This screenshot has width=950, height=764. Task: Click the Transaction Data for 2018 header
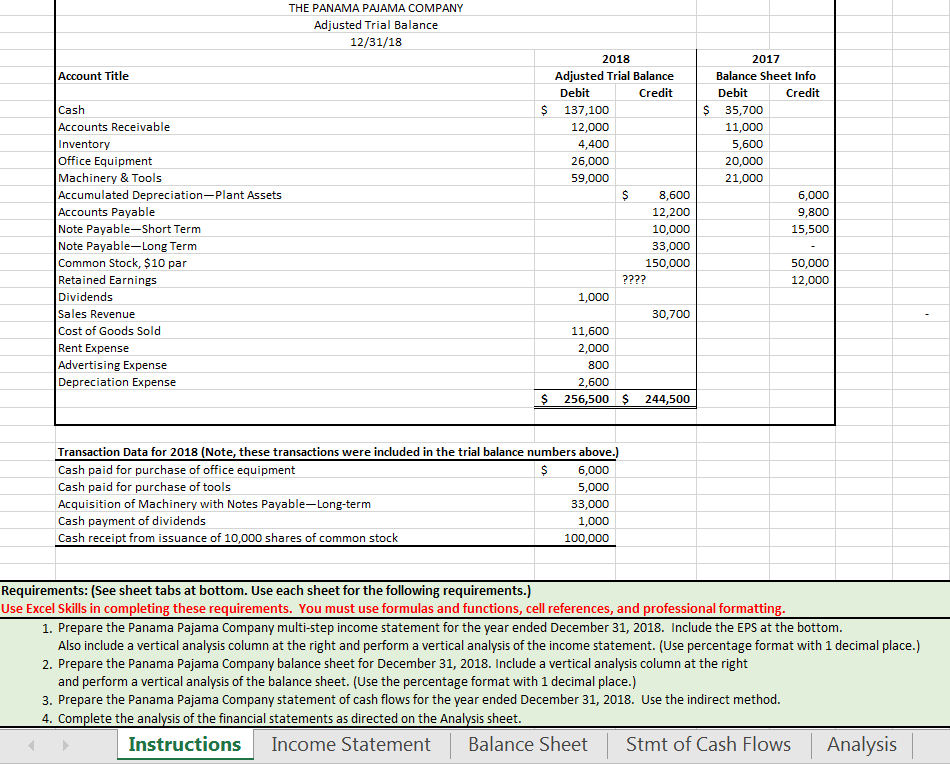(200, 452)
